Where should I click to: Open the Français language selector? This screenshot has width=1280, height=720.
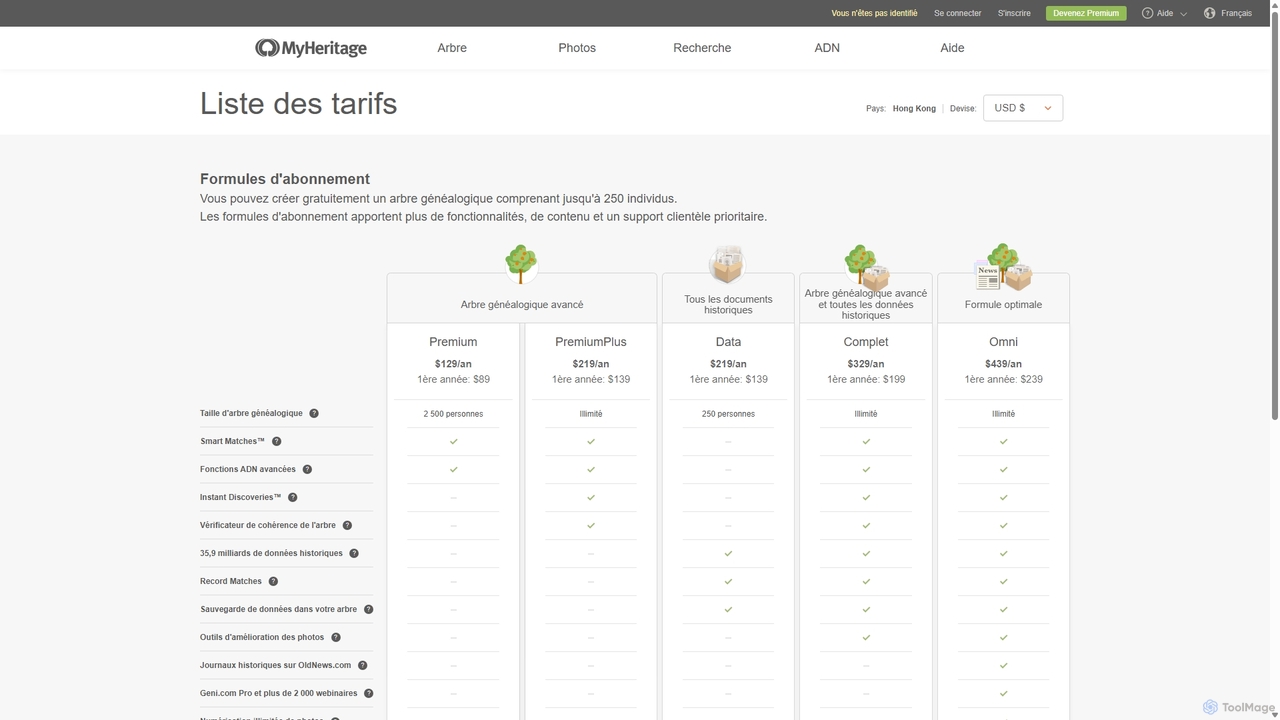point(1228,13)
